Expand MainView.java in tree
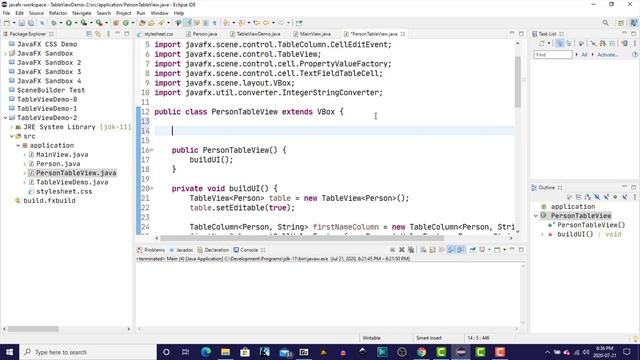 (x=25, y=155)
